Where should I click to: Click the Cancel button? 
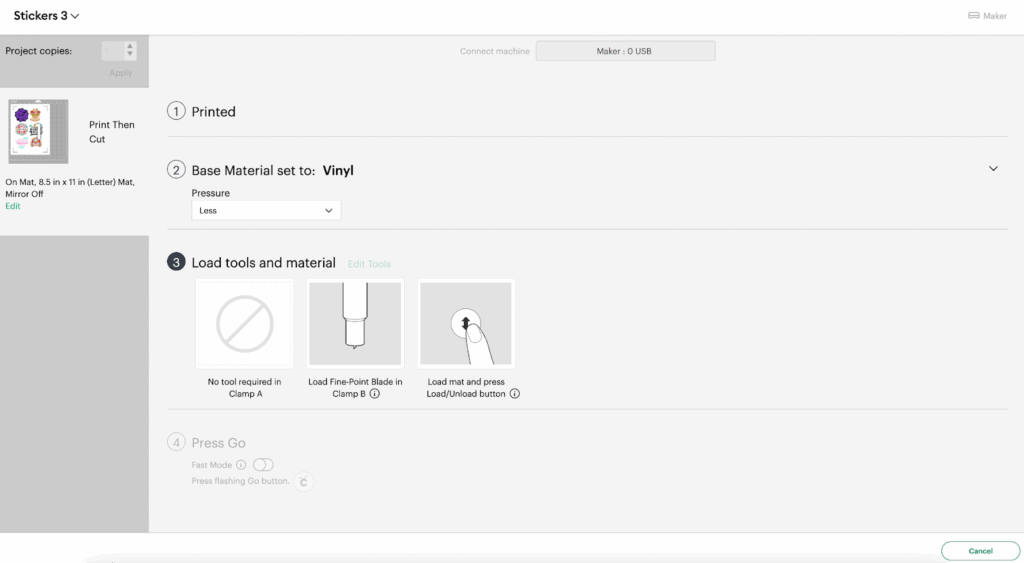980,551
